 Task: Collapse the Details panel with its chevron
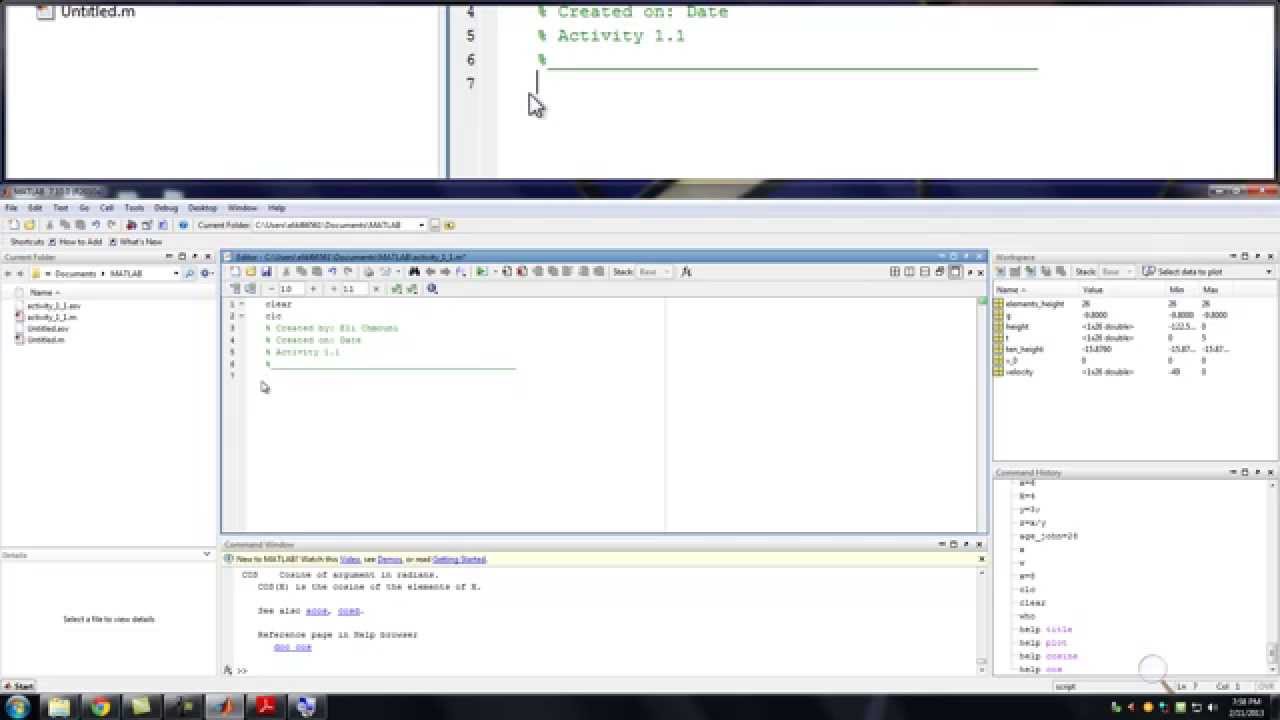[x=207, y=554]
